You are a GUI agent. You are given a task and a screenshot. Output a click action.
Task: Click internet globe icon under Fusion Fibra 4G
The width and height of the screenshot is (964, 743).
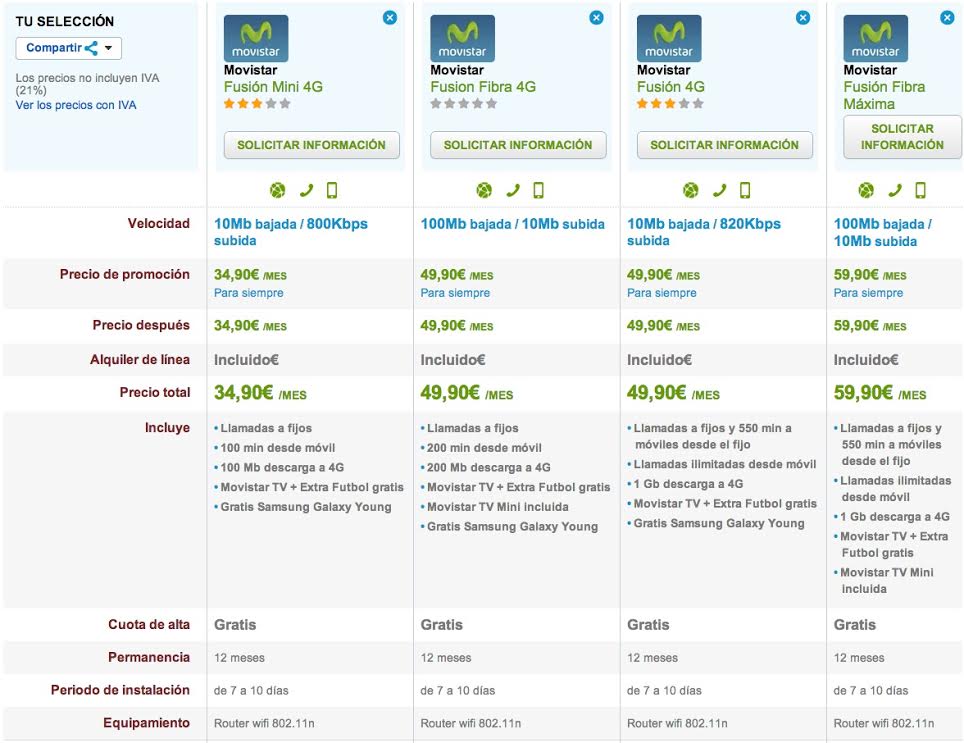(x=484, y=191)
